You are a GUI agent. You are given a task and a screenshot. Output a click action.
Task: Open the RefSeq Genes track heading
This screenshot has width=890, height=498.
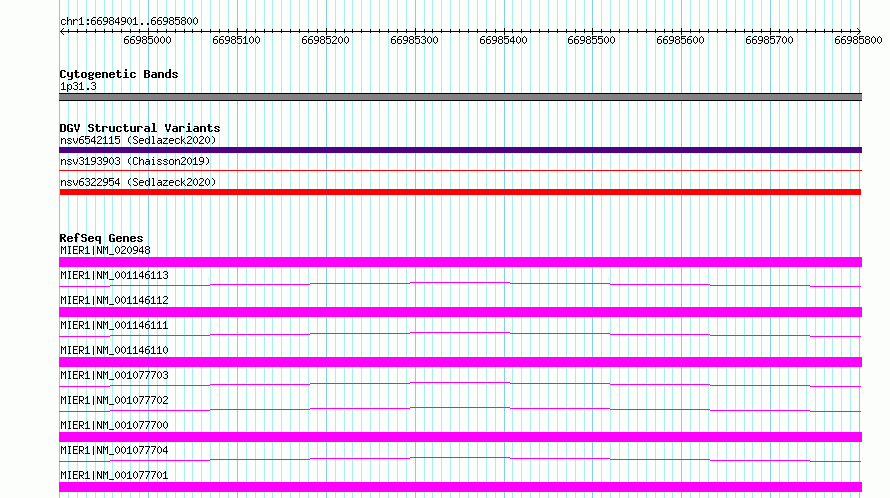[x=101, y=238]
